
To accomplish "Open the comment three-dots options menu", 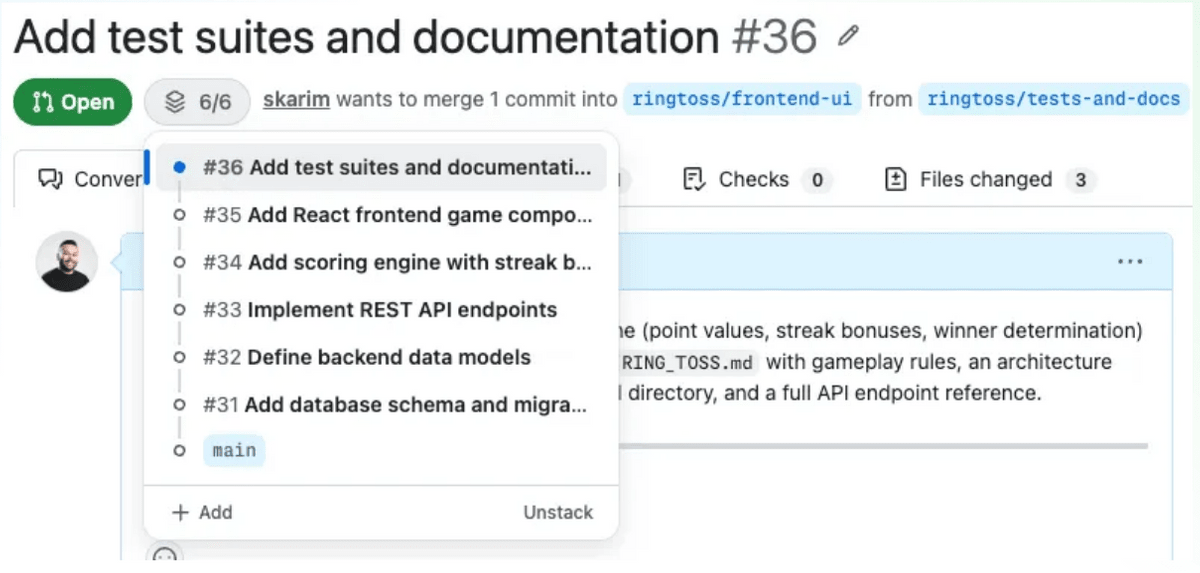I will coord(1130,262).
